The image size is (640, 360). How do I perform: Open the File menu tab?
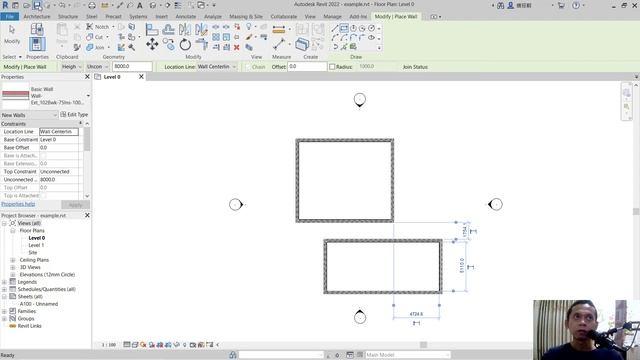pos(9,17)
